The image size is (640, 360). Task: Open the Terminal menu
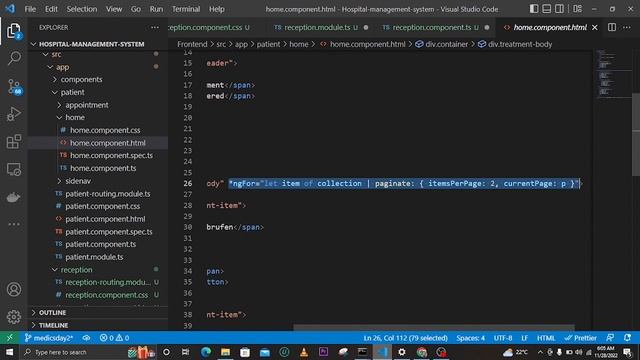click(x=186, y=9)
